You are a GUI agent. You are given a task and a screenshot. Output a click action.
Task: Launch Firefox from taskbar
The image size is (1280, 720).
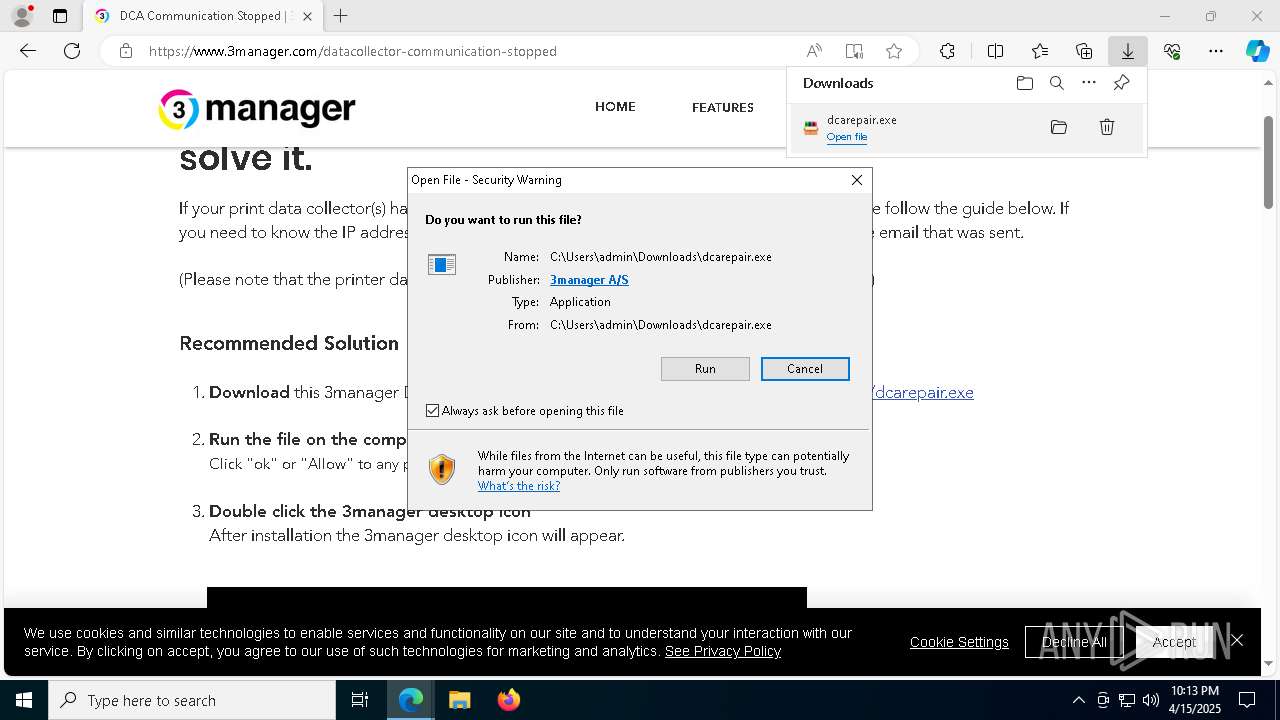click(508, 700)
